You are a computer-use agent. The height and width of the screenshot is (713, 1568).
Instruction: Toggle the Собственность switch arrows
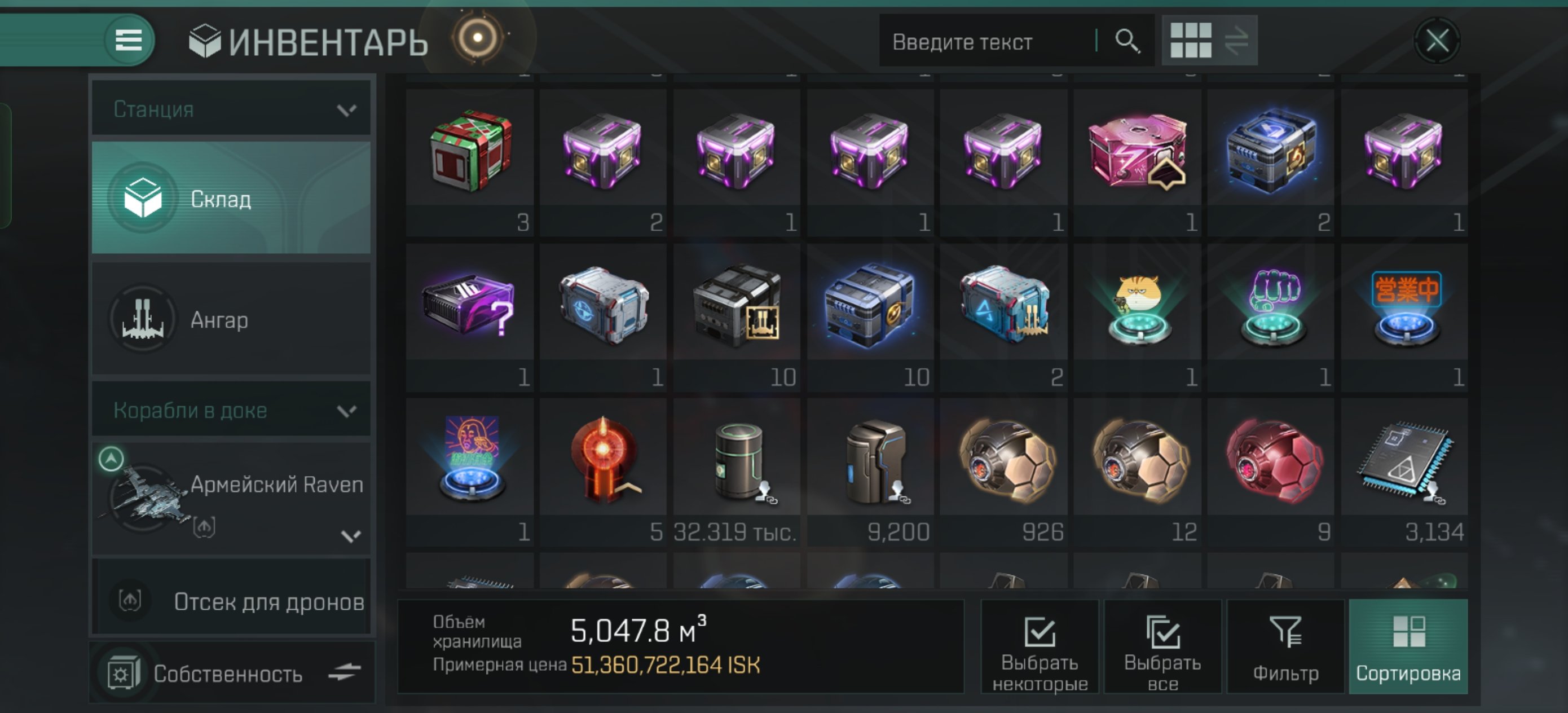(x=345, y=672)
